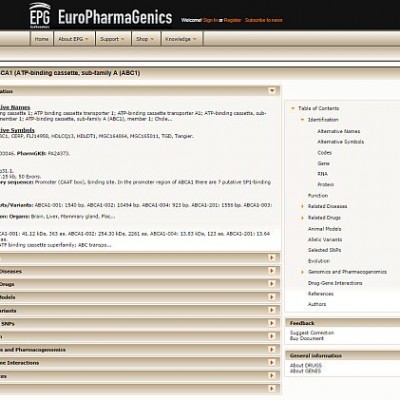Collapse the Table of Contents tree arrow
Screen dimensions: 400x400
tap(293, 108)
